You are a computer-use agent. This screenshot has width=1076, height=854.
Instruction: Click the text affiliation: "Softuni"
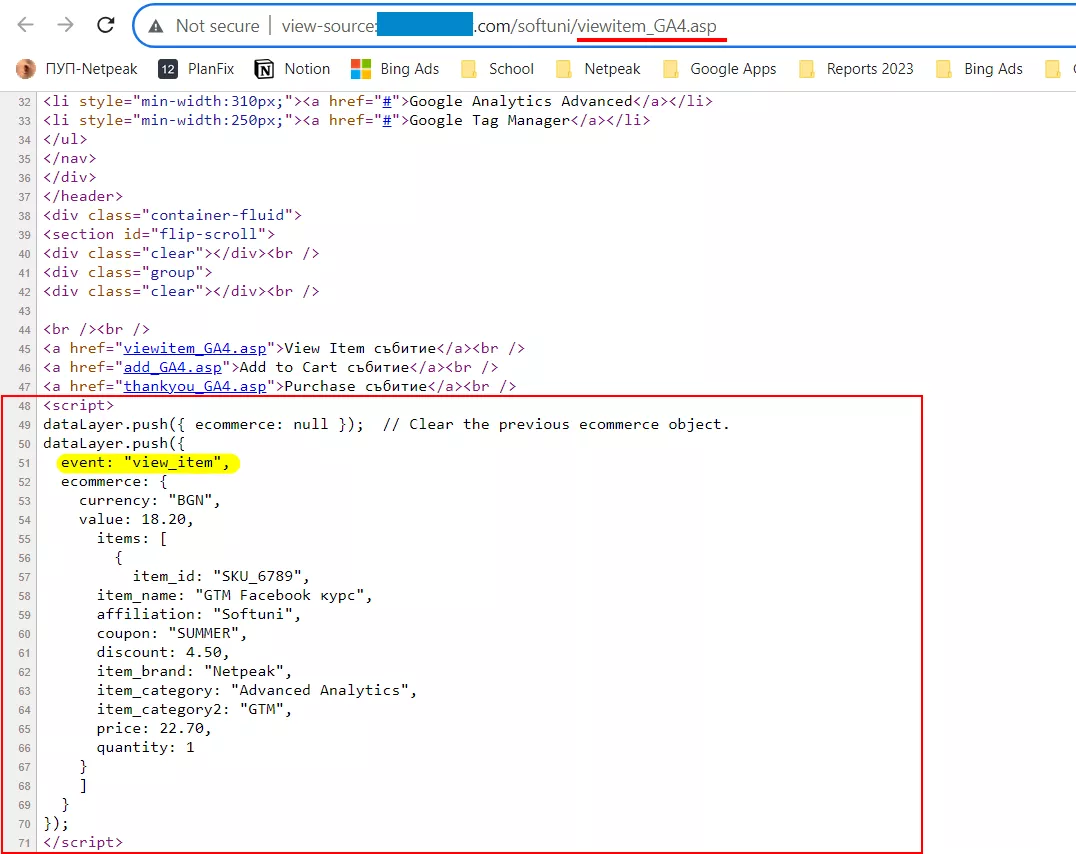coord(198,614)
